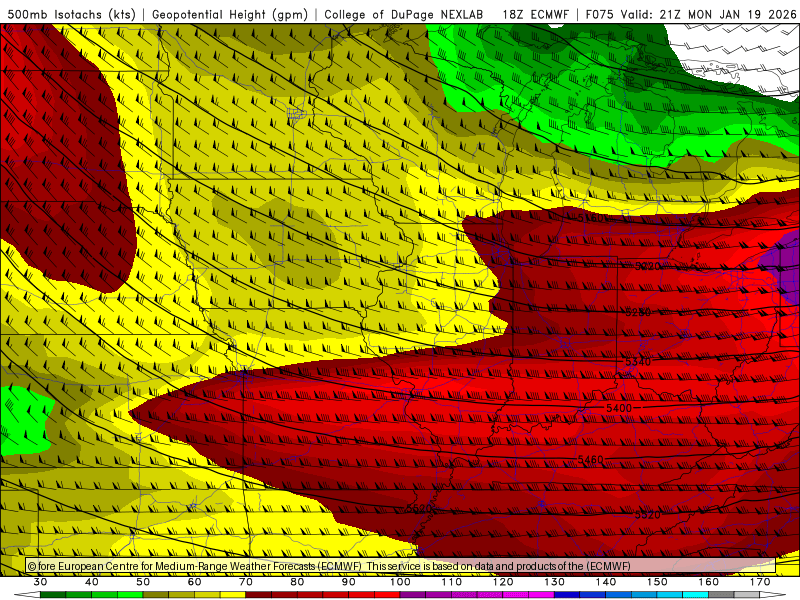
Task: Click the '18Z ECMWF' model run label
Action: point(535,14)
